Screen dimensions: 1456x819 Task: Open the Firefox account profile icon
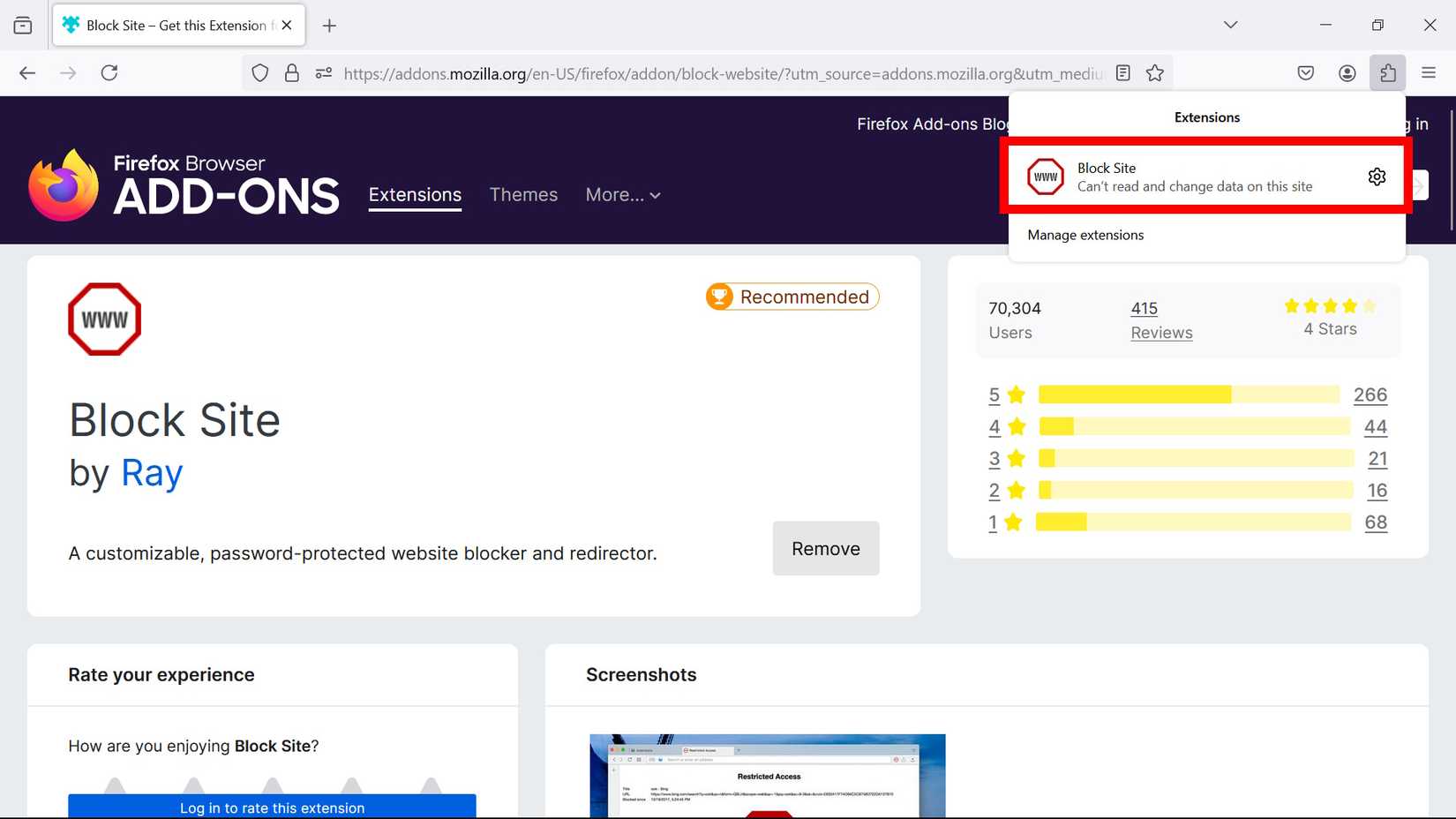1347,73
